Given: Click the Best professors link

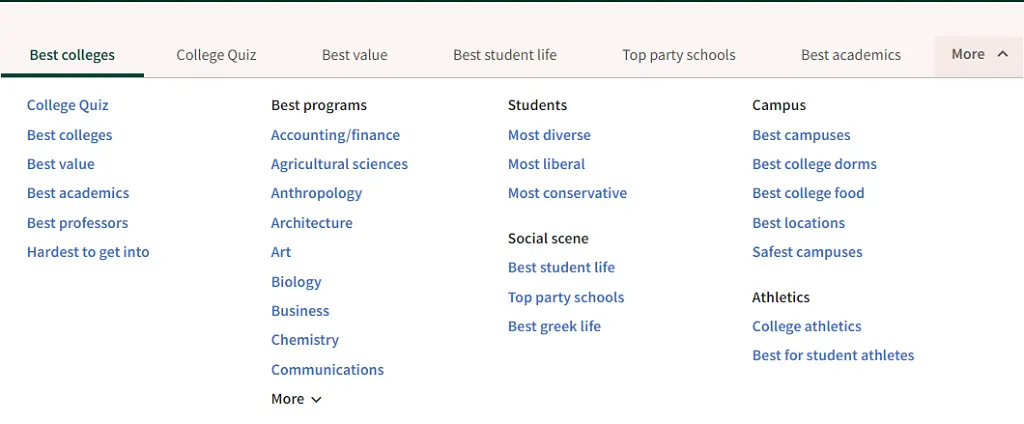Looking at the screenshot, I should tap(78, 223).
